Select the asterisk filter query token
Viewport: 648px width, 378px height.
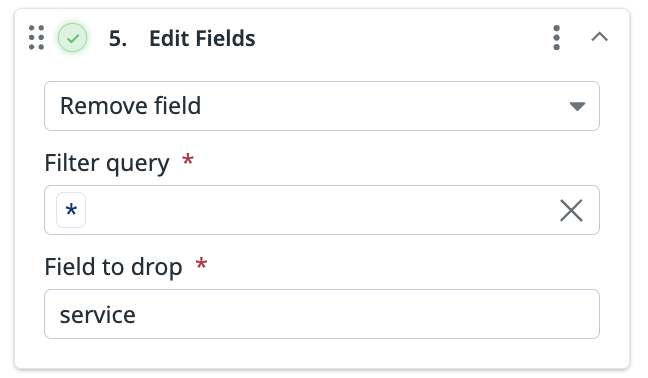71,210
